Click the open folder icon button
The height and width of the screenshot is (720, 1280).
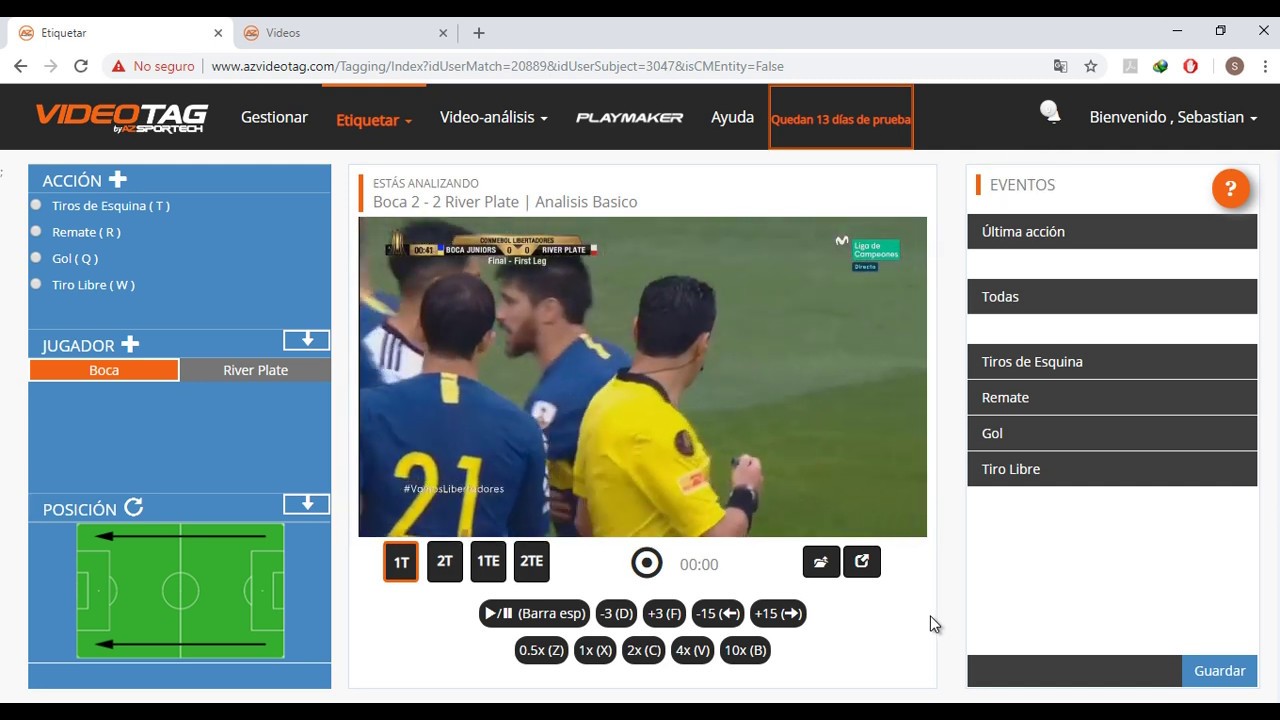click(x=821, y=562)
